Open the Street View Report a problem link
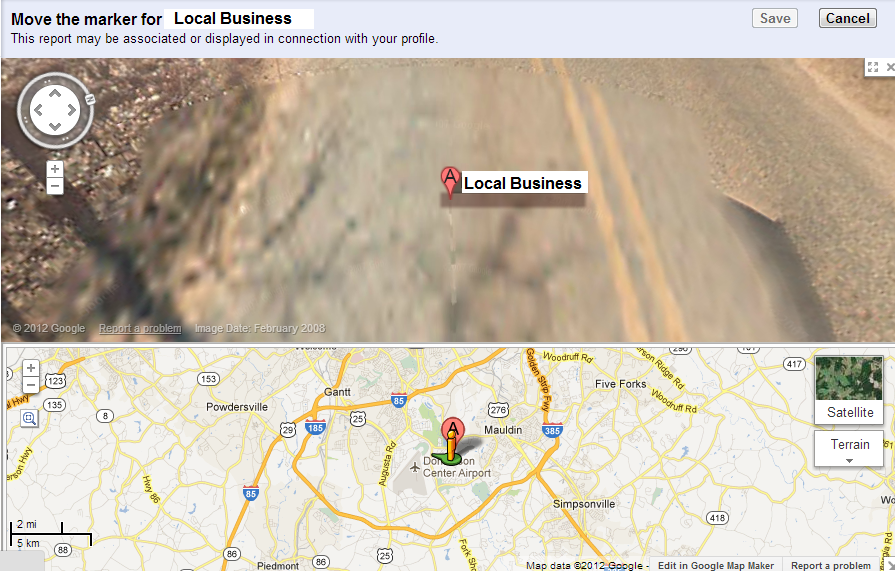 tap(140, 328)
